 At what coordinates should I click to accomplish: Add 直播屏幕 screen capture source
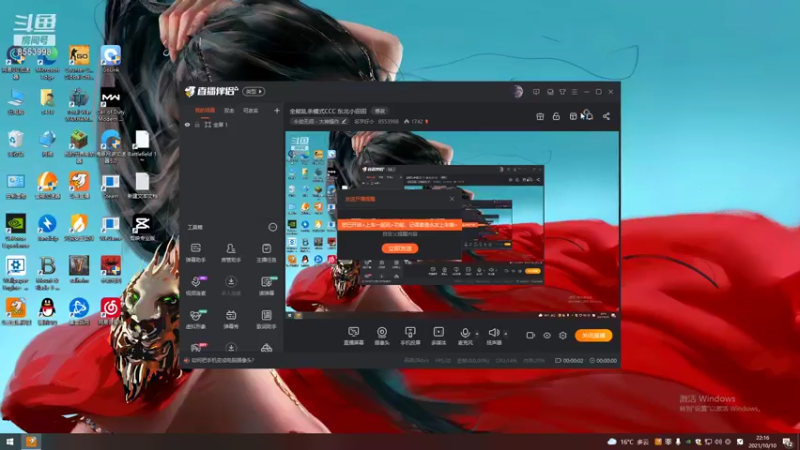(354, 336)
